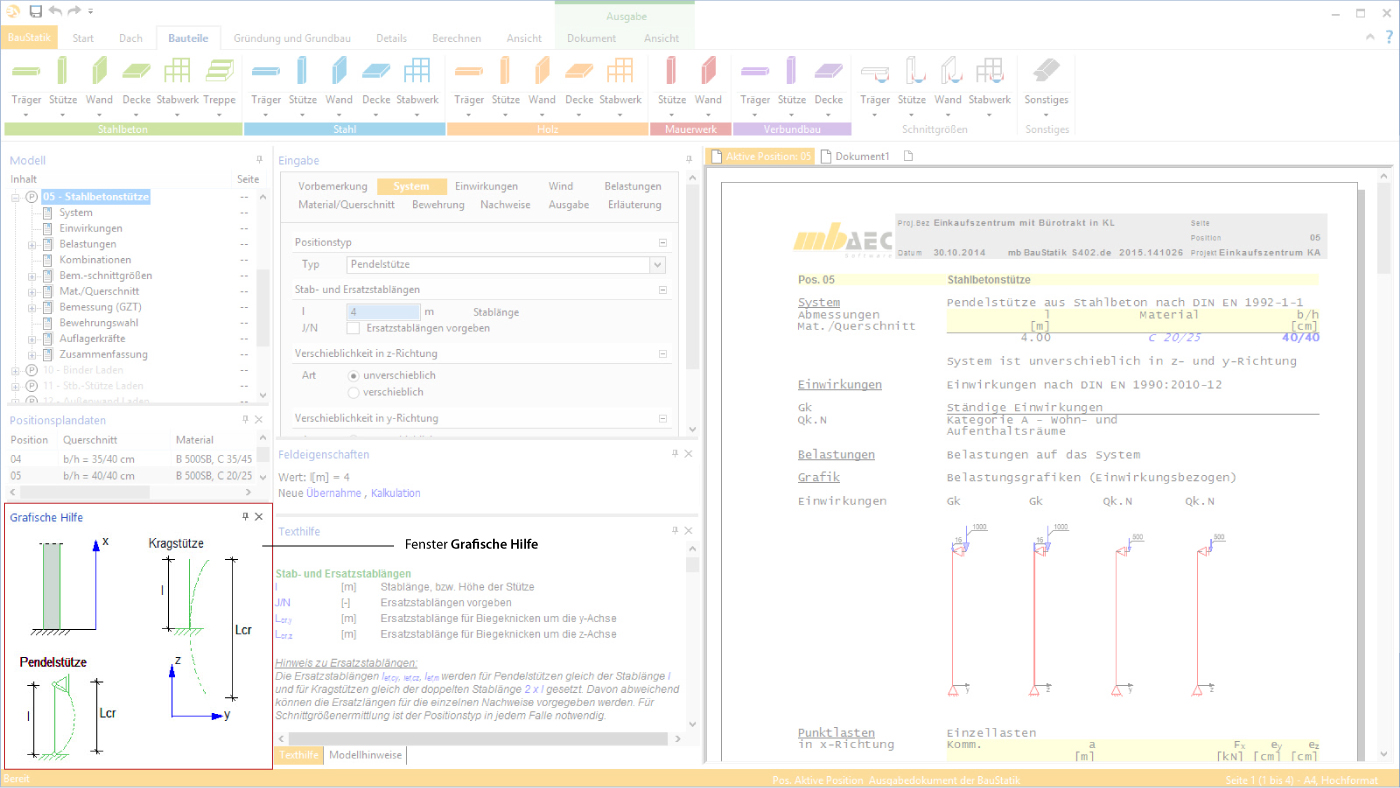The image size is (1400, 788).
Task: Click Übernahme link
Action: (x=335, y=493)
